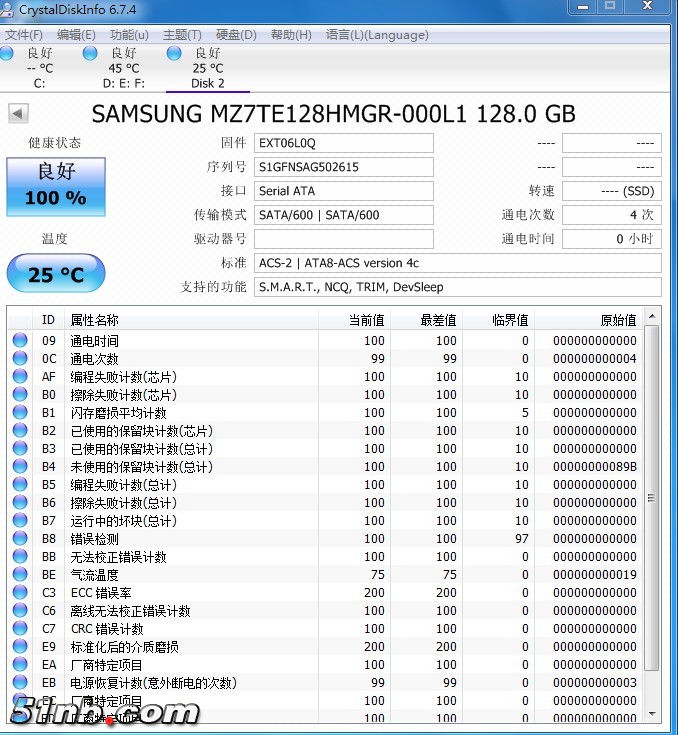
Task: Click the blue status icon for attribute B1
Action: click(20, 413)
